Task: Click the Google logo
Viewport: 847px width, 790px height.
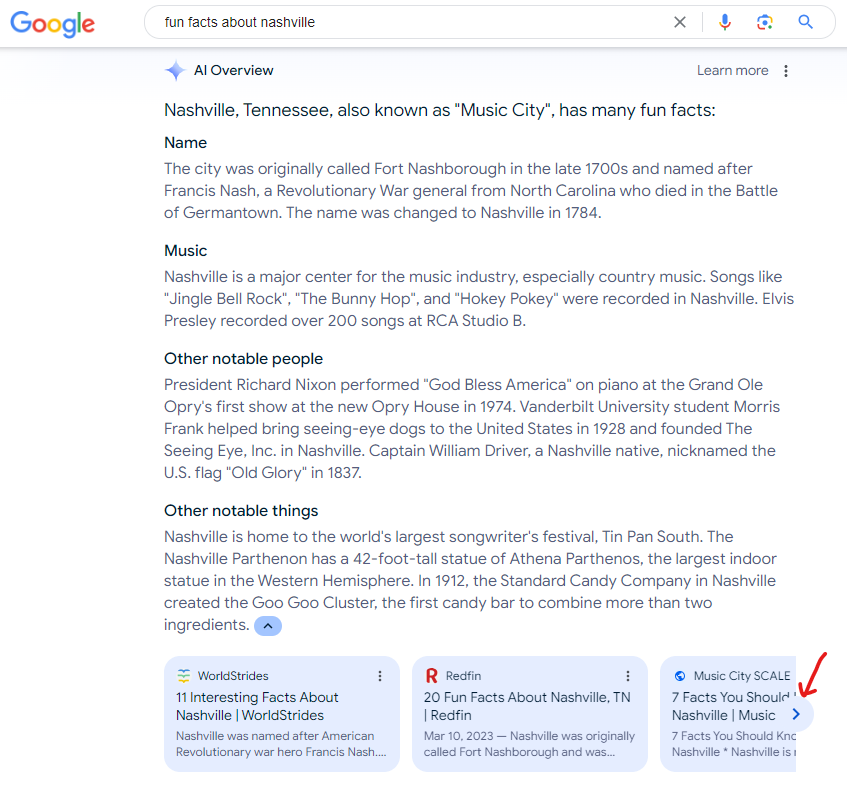Action: [52, 24]
